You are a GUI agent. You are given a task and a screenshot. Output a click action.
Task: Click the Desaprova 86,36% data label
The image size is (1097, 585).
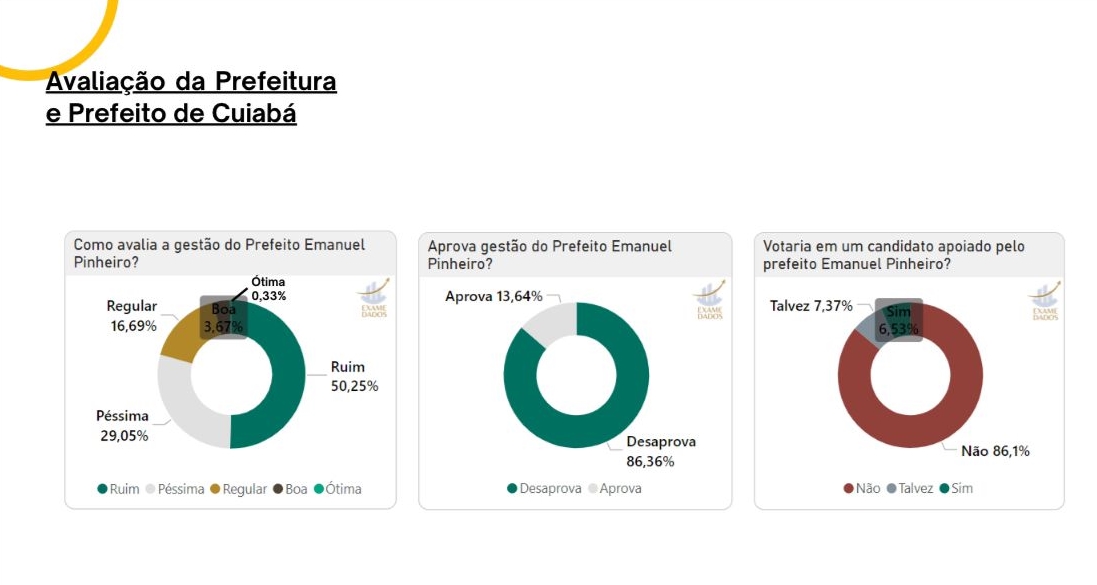click(x=660, y=451)
